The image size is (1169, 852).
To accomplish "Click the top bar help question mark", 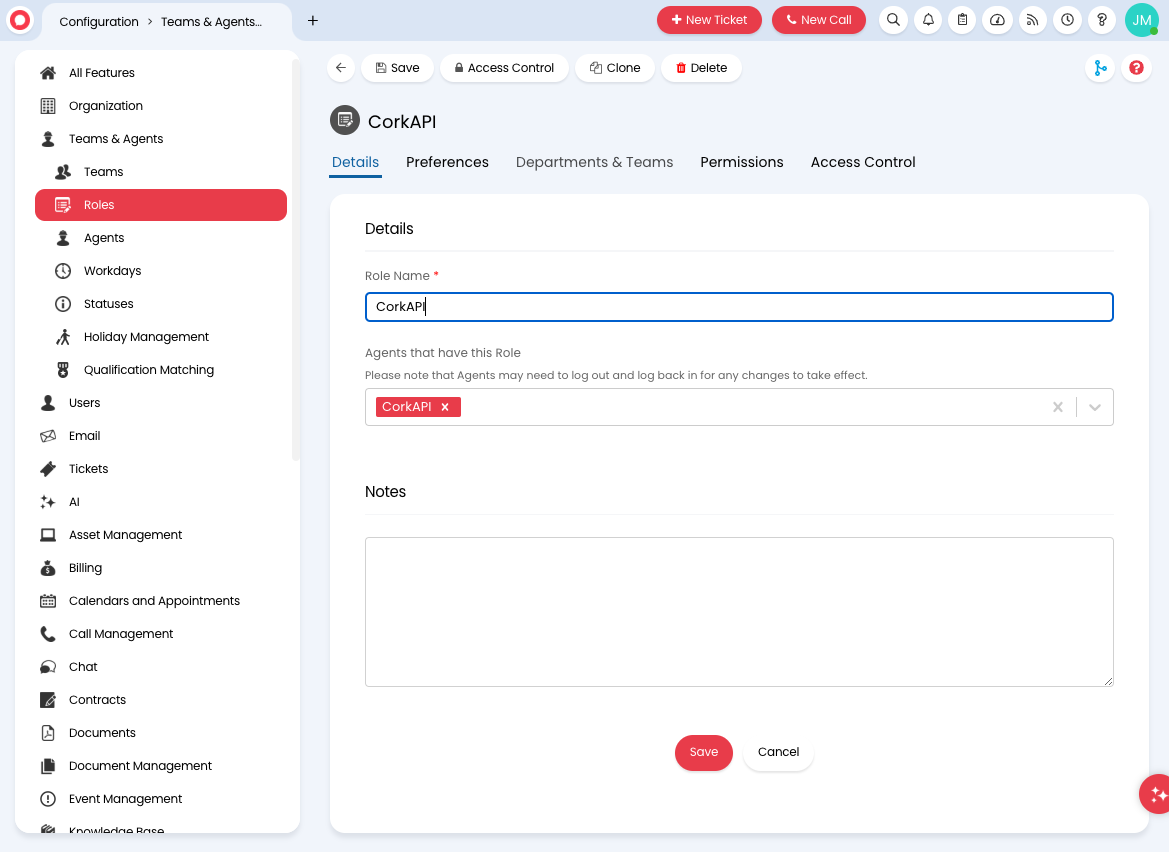I will coord(1102,20).
